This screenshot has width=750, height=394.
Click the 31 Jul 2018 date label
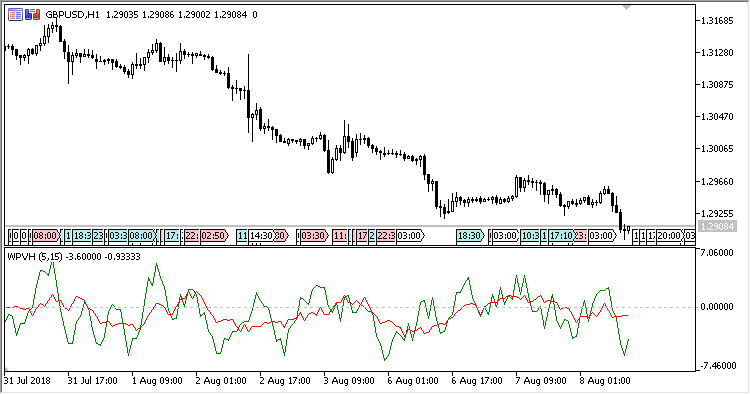[27, 381]
